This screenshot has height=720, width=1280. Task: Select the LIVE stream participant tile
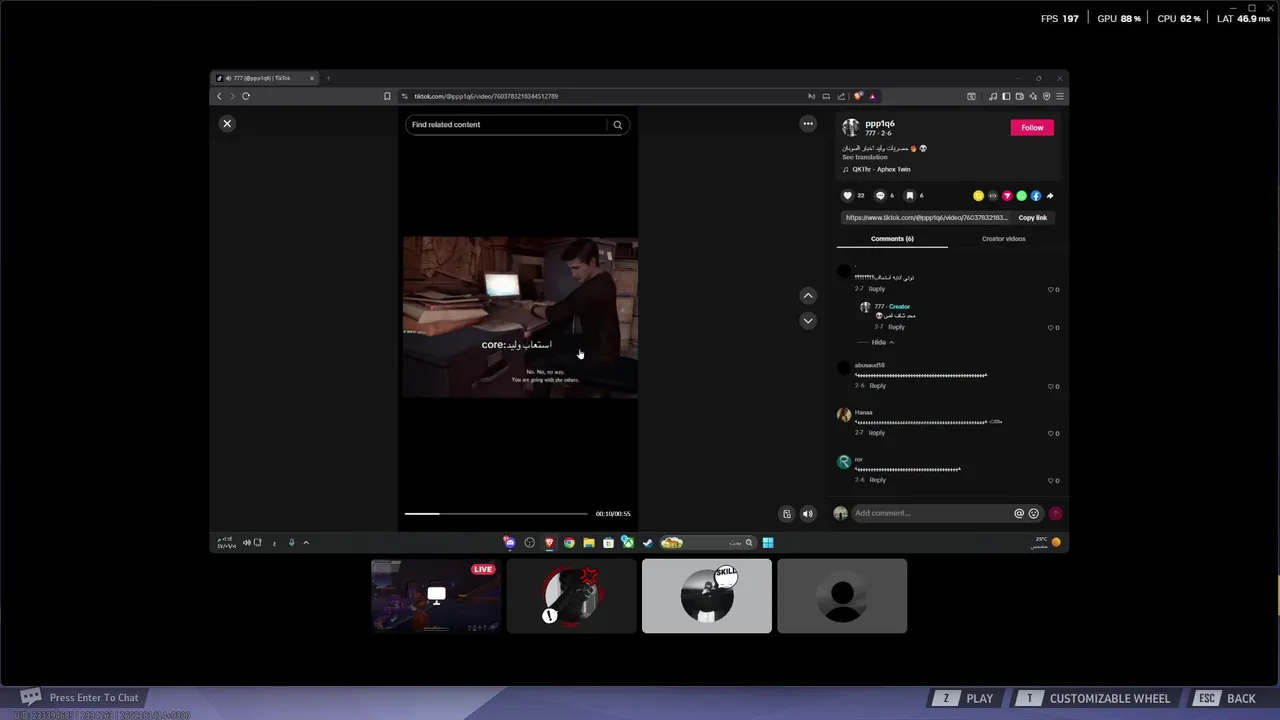click(x=436, y=596)
